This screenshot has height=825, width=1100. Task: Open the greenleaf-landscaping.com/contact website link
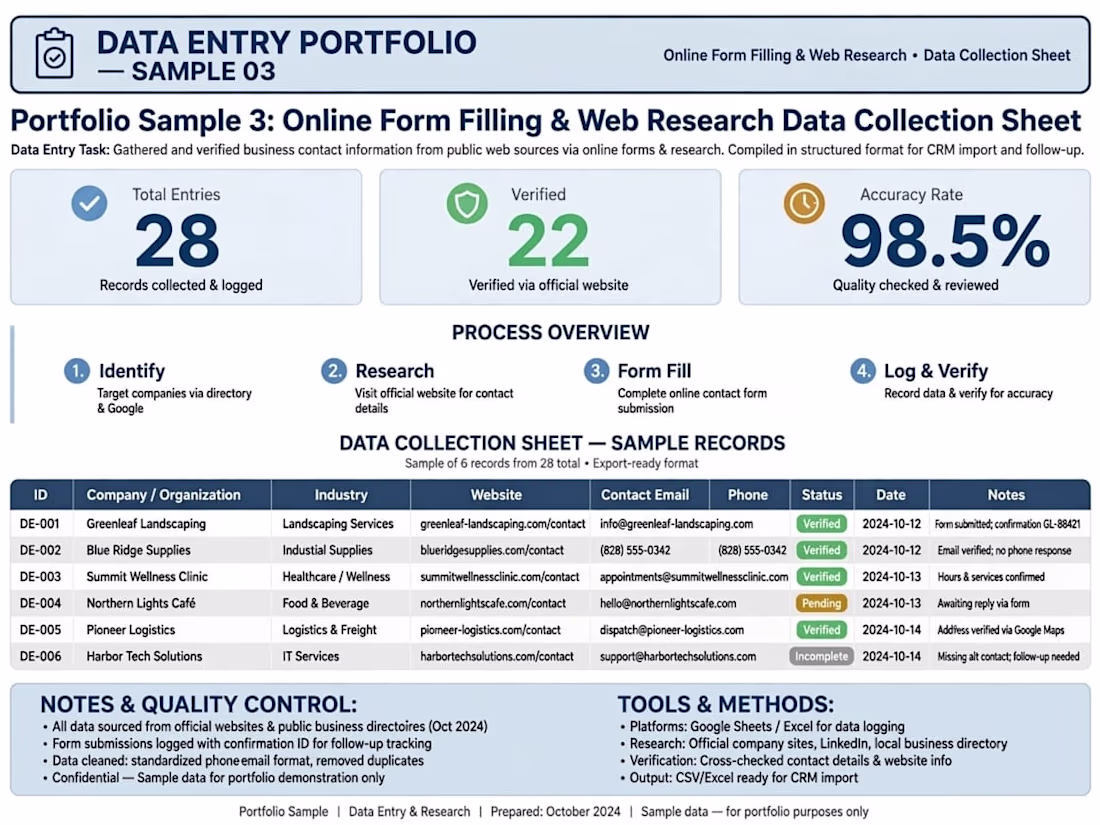(502, 524)
